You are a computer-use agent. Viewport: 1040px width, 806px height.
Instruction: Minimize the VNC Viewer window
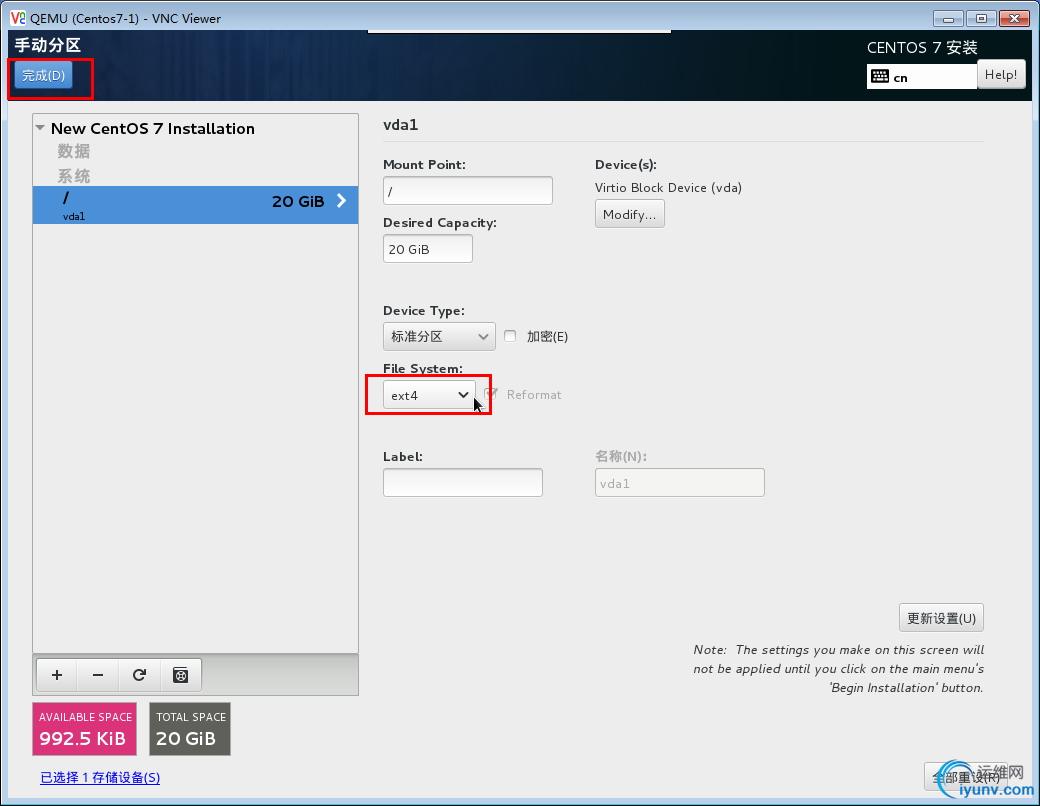pyautogui.click(x=948, y=19)
